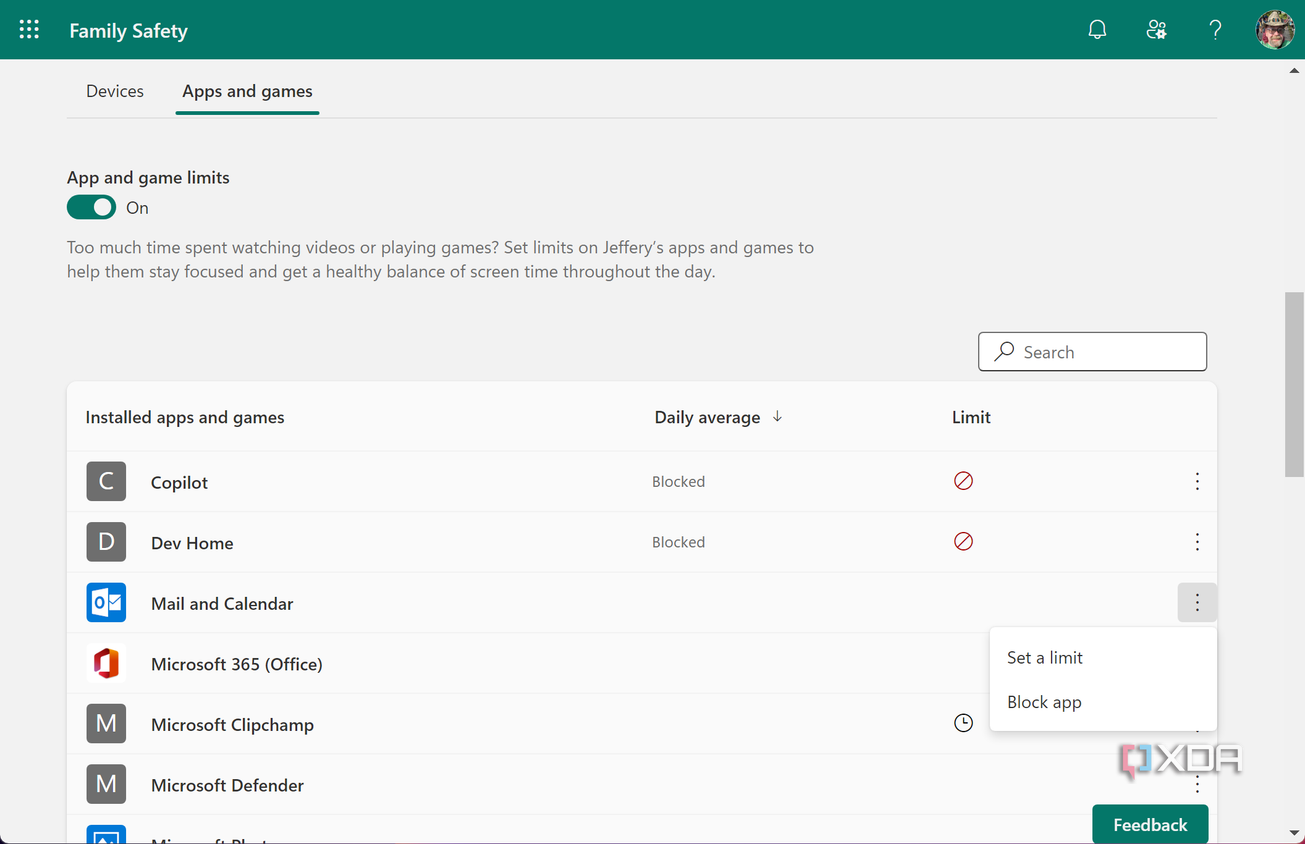Open more options for Dev Home
The width and height of the screenshot is (1305, 844).
pyautogui.click(x=1197, y=542)
